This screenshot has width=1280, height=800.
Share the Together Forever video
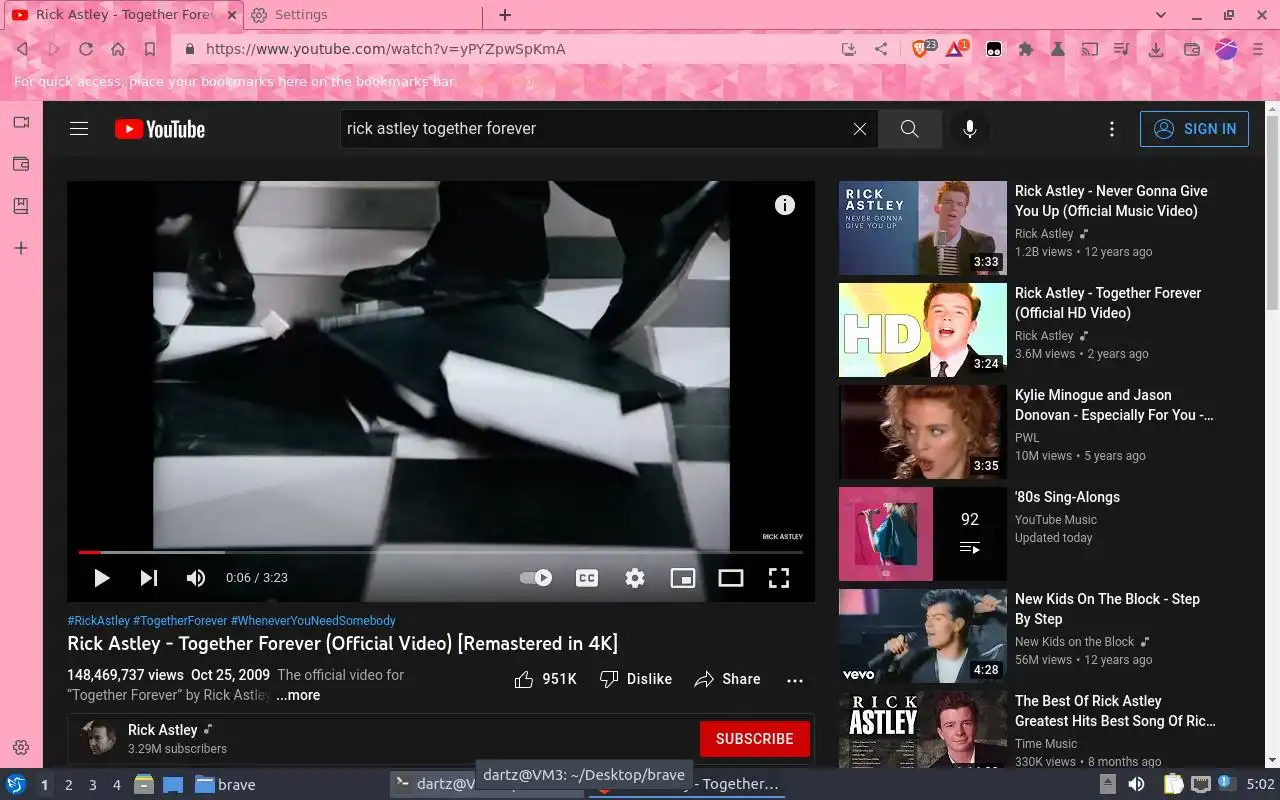pyautogui.click(x=728, y=679)
